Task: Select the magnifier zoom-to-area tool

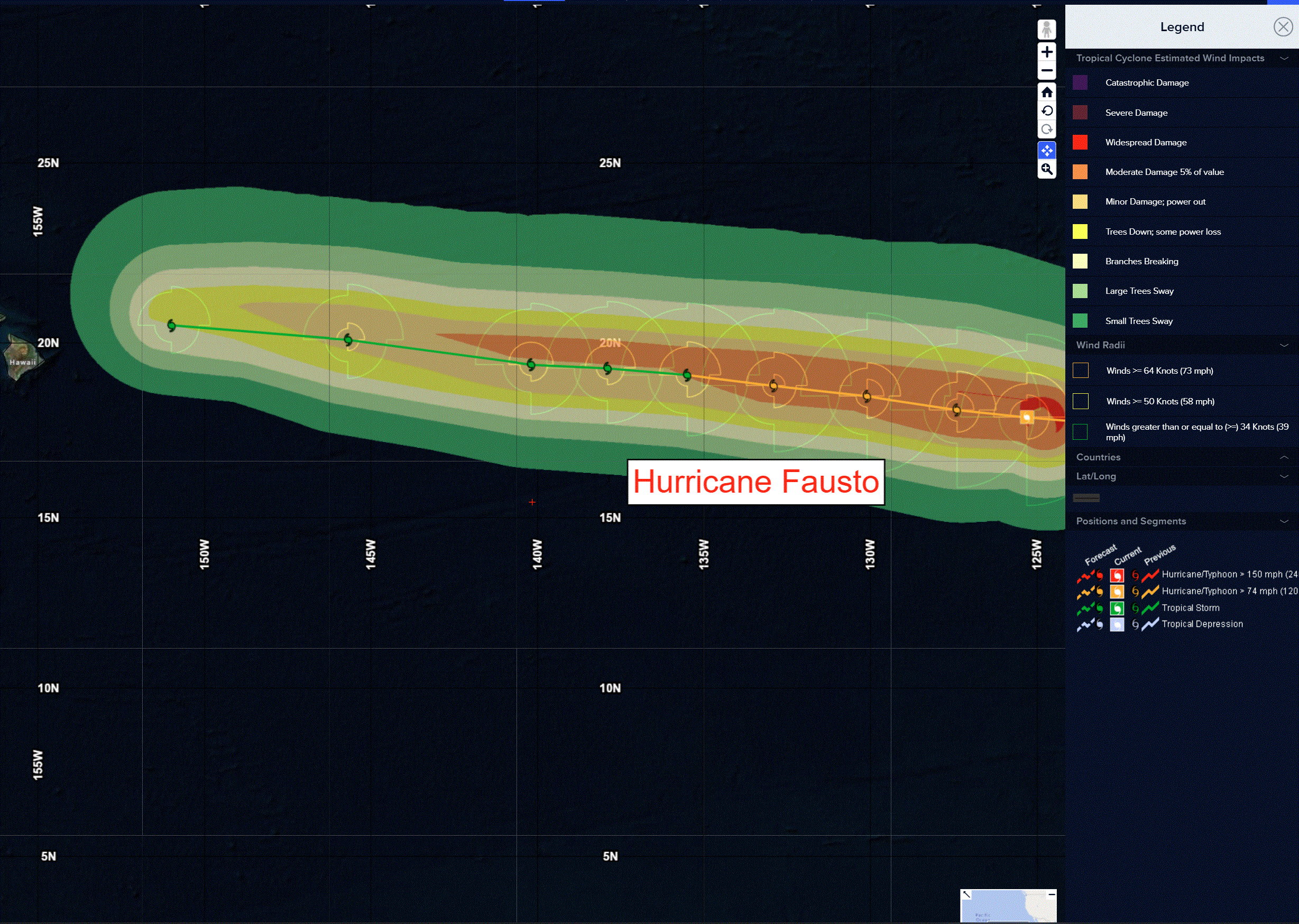Action: tap(1046, 170)
